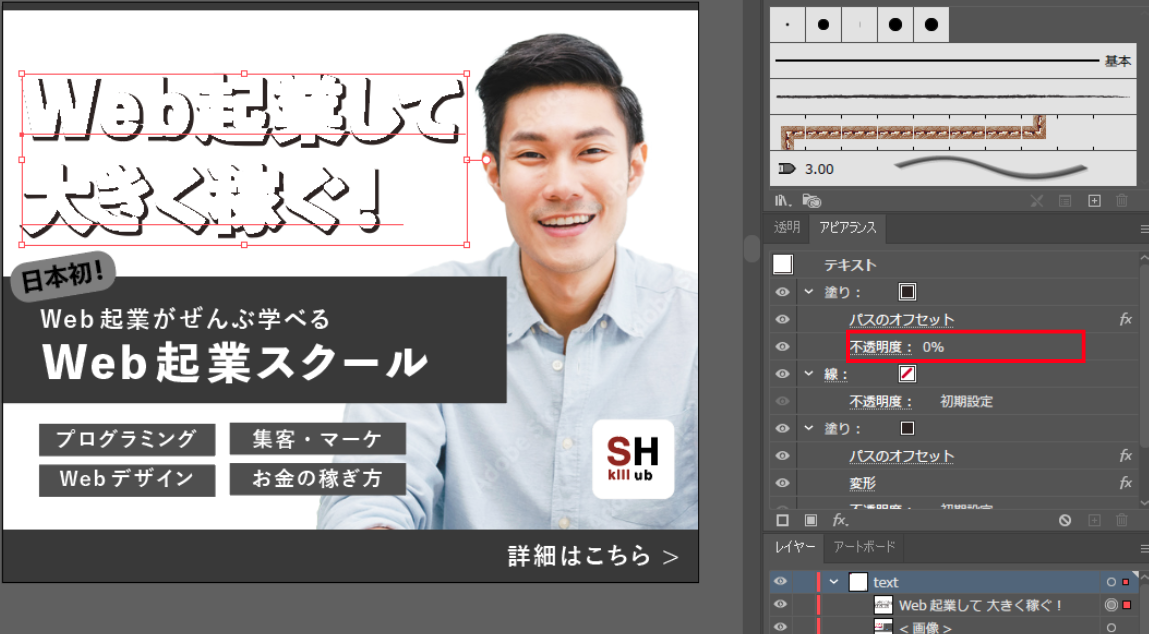Toggle the eye for 不透明度 0% row

pyautogui.click(x=783, y=346)
